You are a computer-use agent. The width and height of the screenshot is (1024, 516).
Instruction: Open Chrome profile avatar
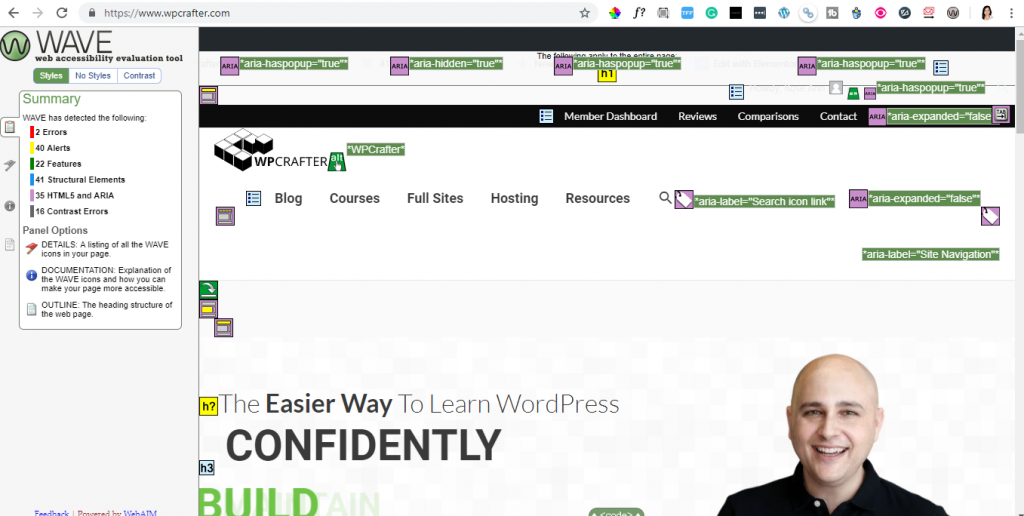(x=987, y=12)
